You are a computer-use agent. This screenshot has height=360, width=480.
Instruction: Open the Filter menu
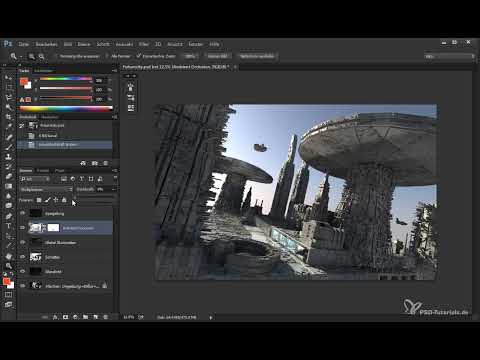click(x=143, y=44)
